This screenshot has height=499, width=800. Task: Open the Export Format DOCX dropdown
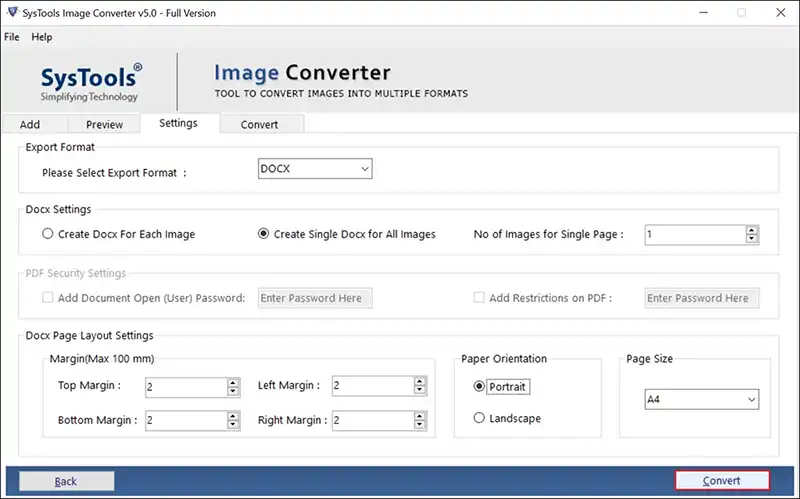click(x=315, y=168)
